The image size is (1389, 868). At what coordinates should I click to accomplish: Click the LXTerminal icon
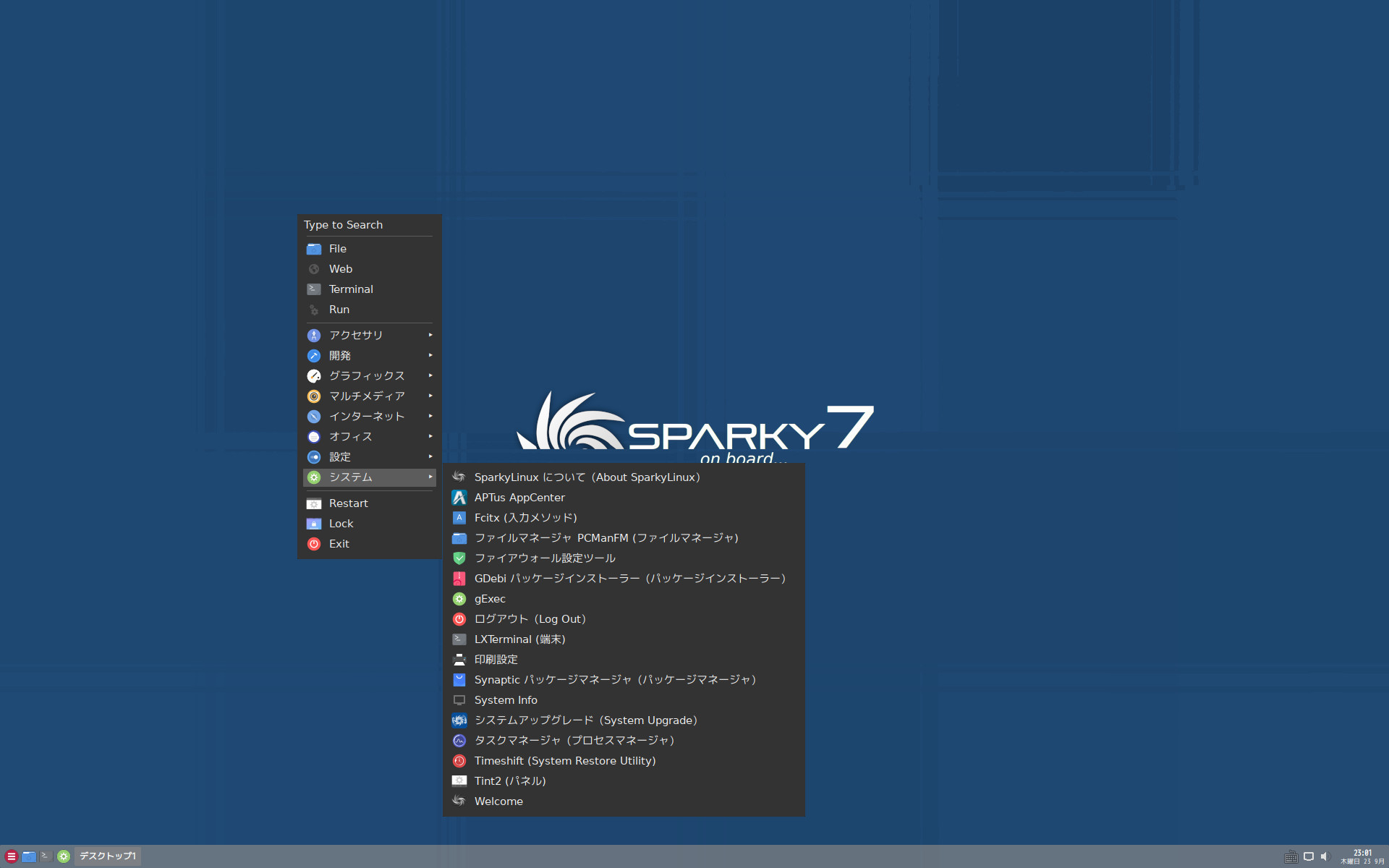[459, 639]
